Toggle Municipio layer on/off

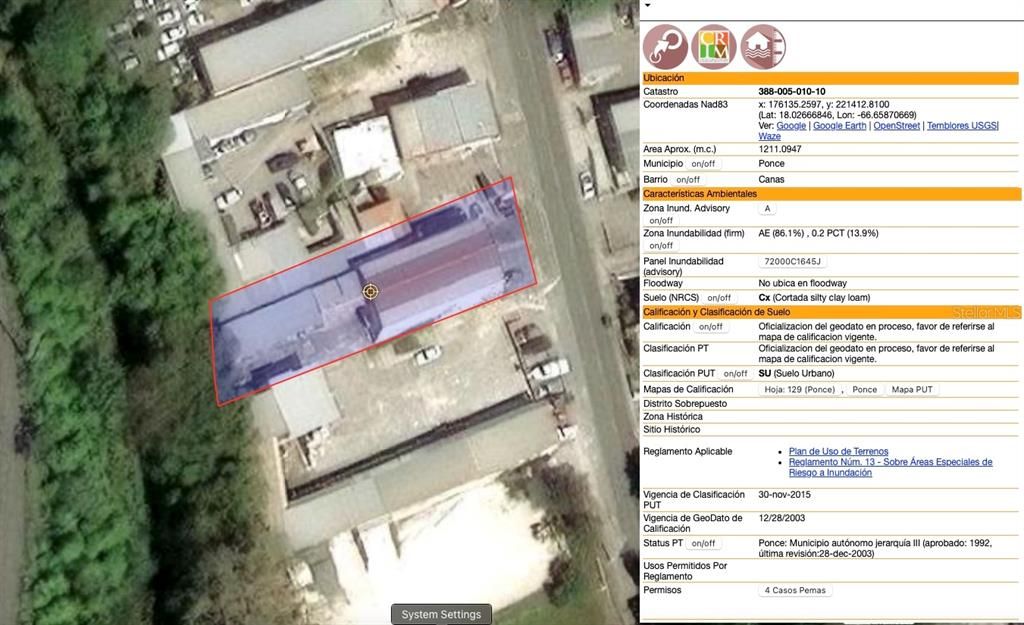tap(703, 164)
